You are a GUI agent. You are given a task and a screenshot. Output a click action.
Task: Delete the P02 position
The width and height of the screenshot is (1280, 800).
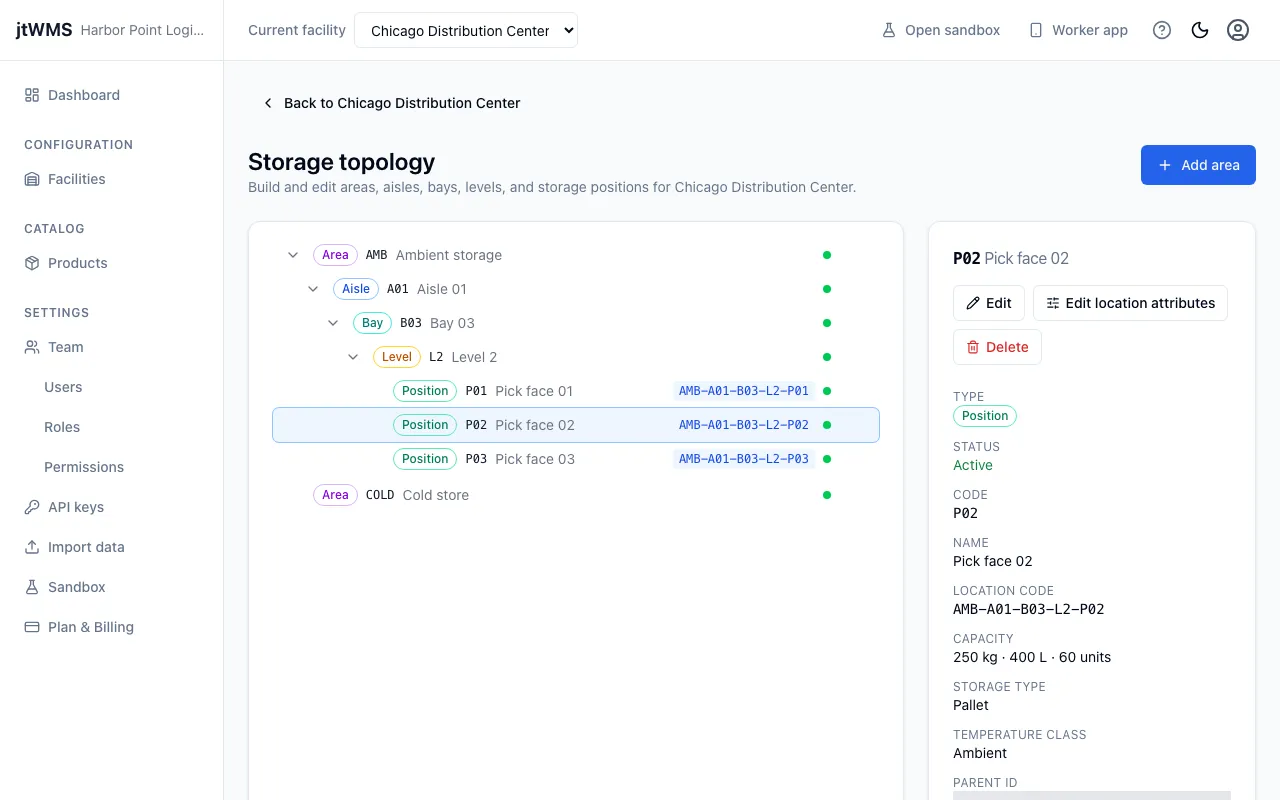point(997,347)
